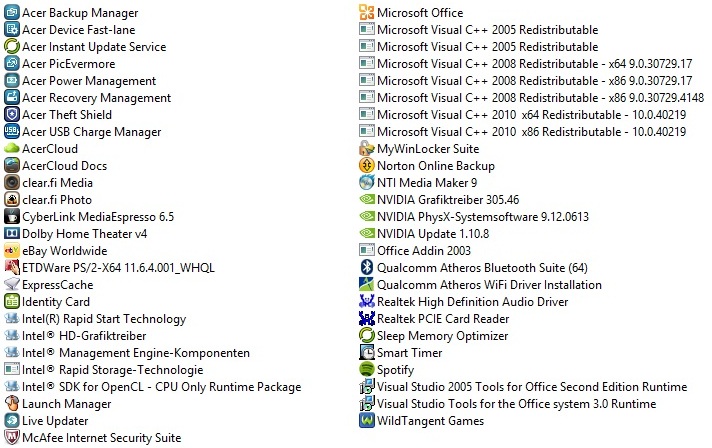This screenshot has width=712, height=448.
Task: Click the Qualcomm Atheros Bluetooth Suite icon
Action: pyautogui.click(x=366, y=268)
